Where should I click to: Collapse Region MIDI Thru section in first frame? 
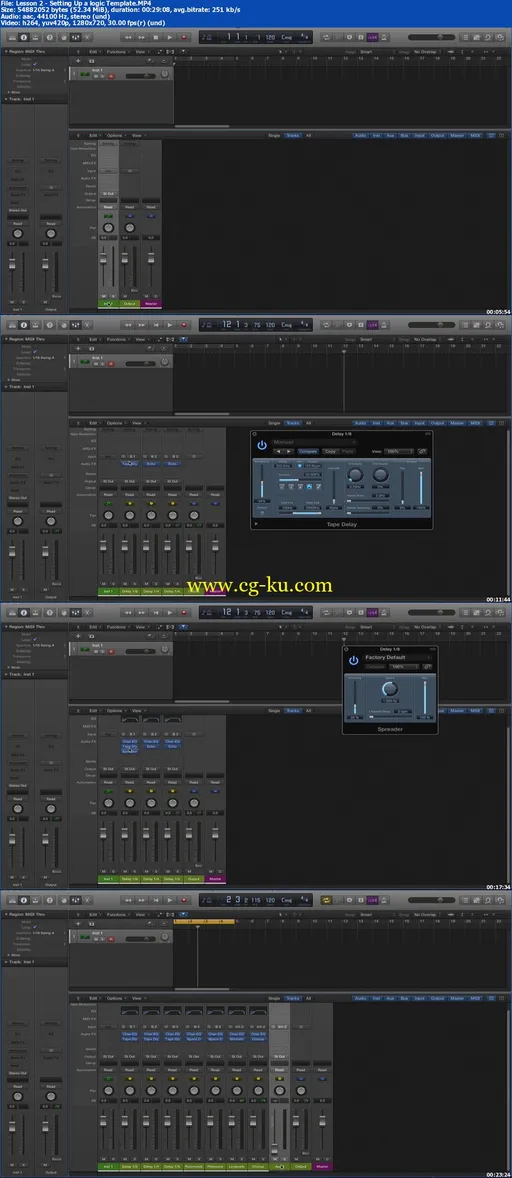tap(6, 52)
